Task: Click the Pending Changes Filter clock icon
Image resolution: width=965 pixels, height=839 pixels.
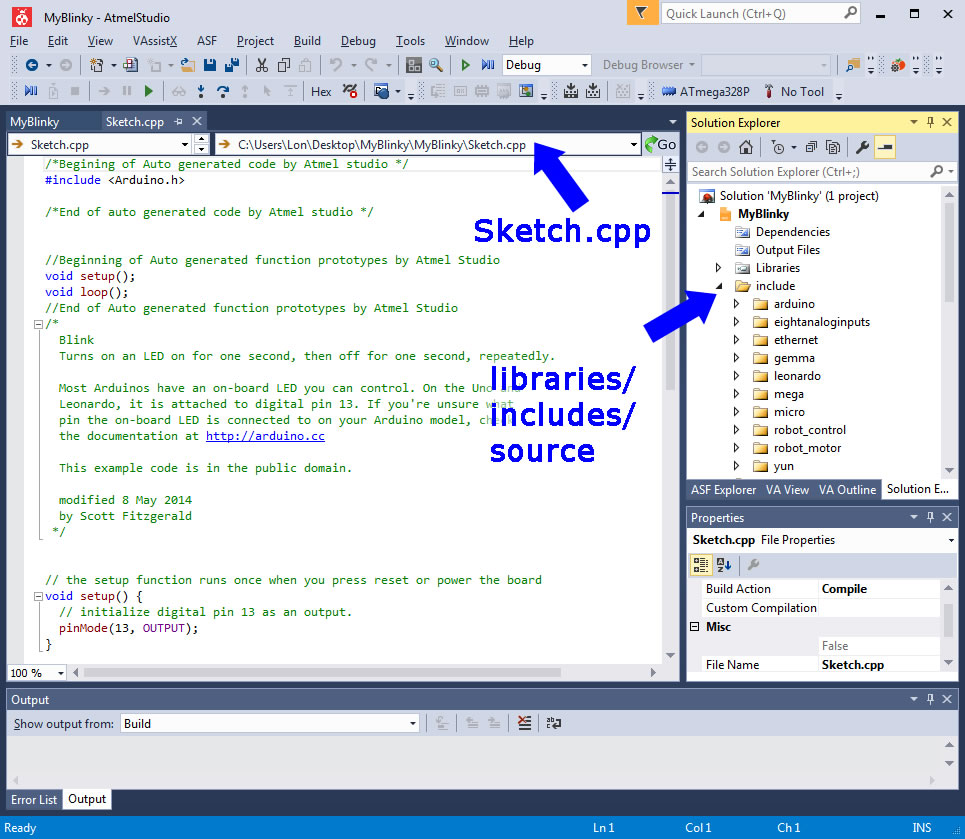Action: (x=778, y=147)
